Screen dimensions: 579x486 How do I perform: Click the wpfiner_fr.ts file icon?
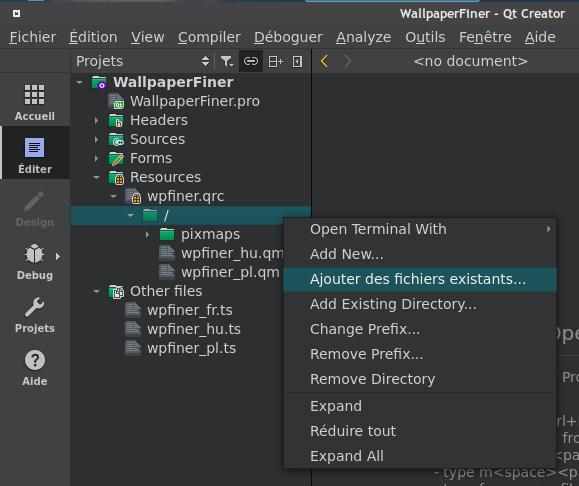click(133, 310)
